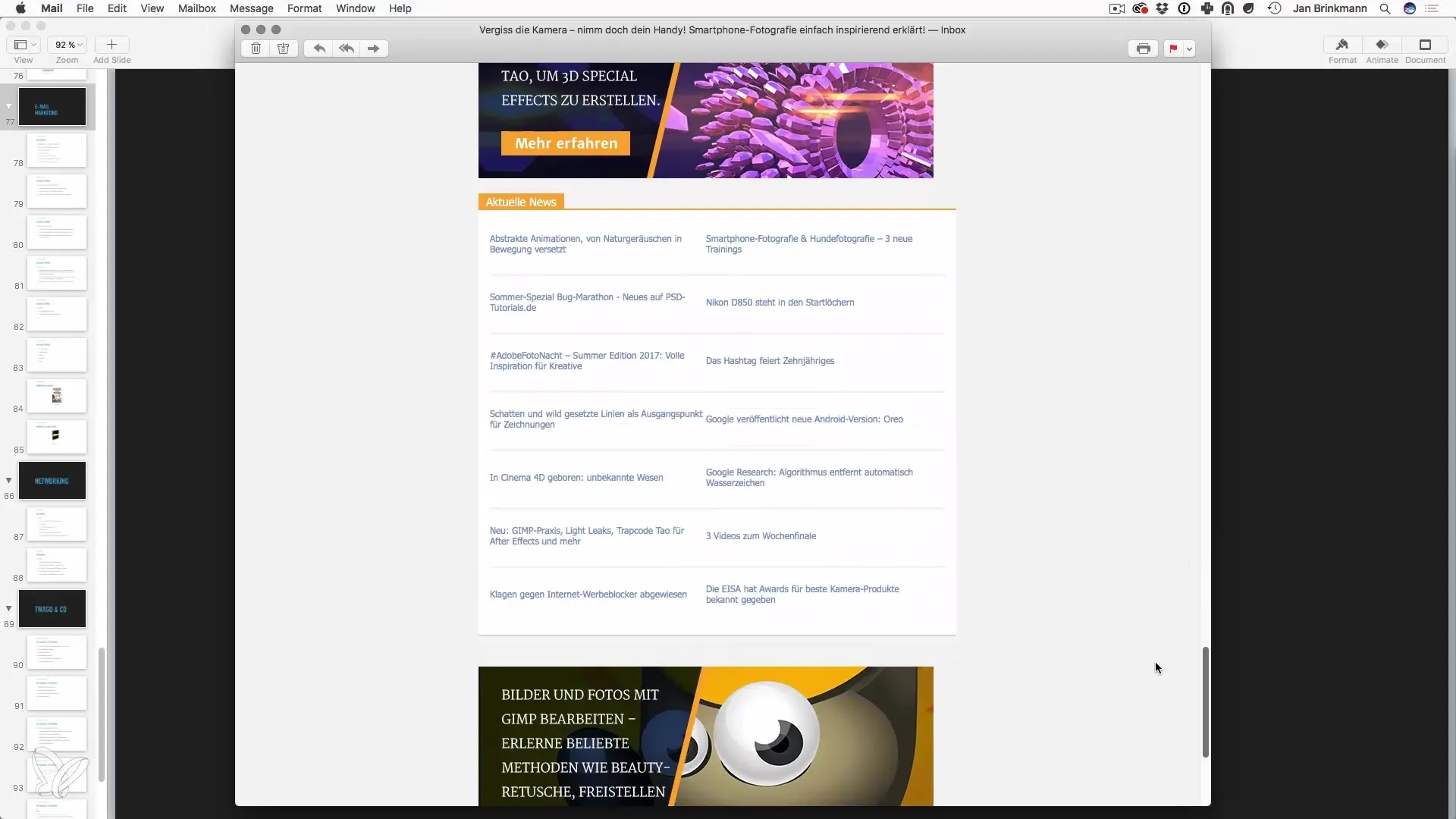Open the Help menu
The image size is (1456, 819).
point(400,8)
